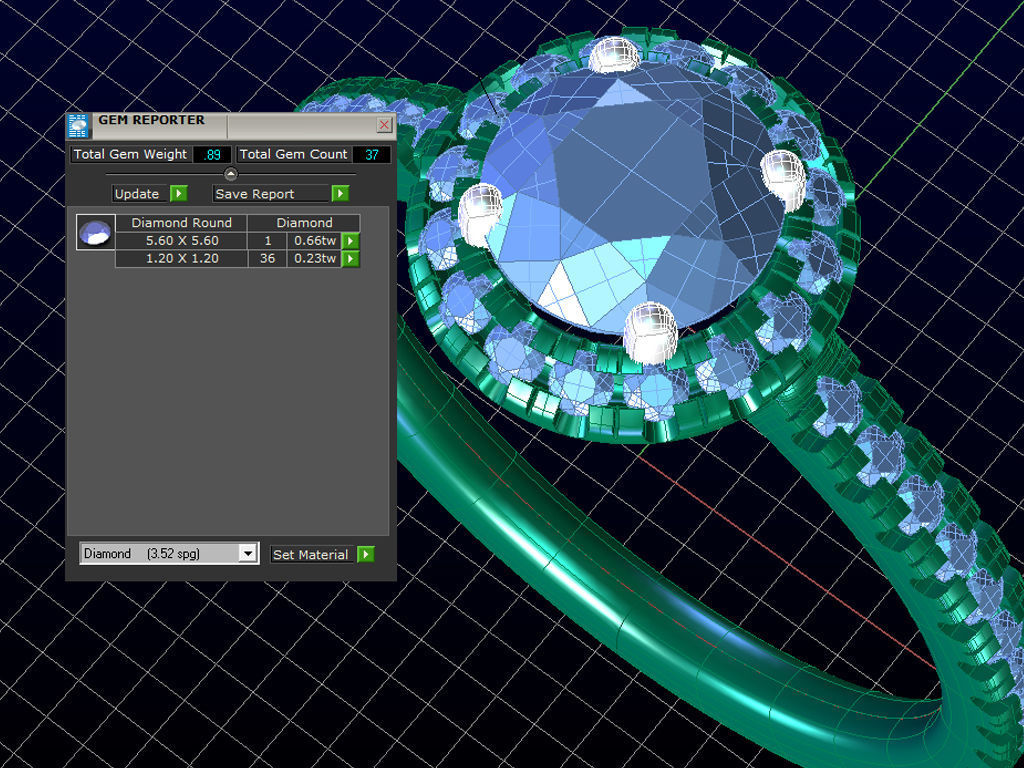
Task: Click the green arrow next to Update
Action: point(179,193)
